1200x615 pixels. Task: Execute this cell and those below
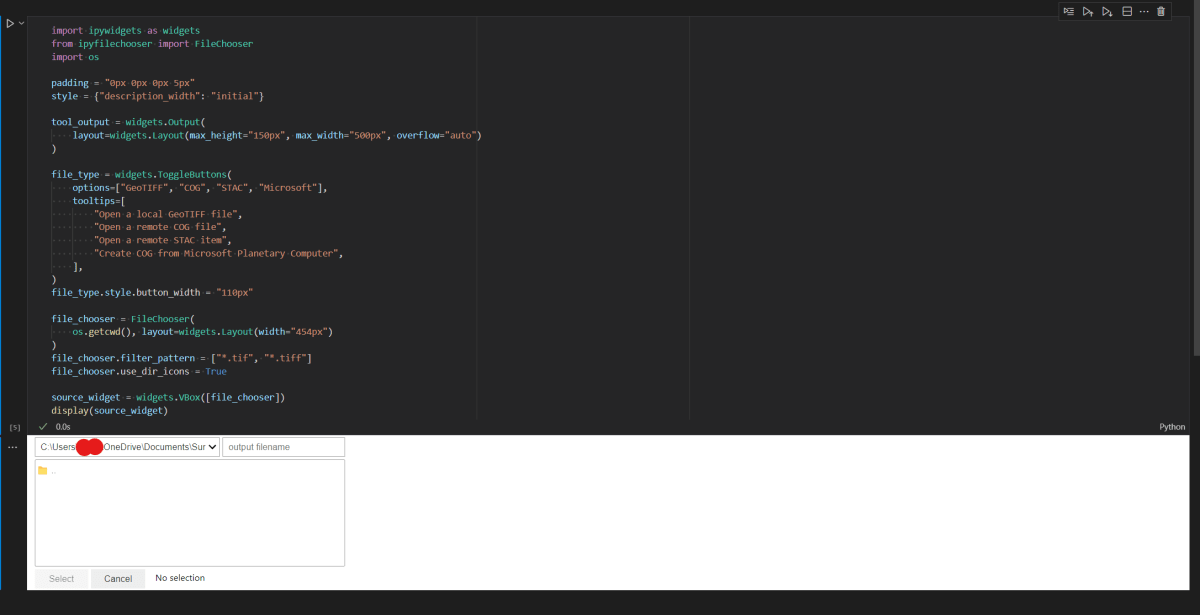[1107, 11]
